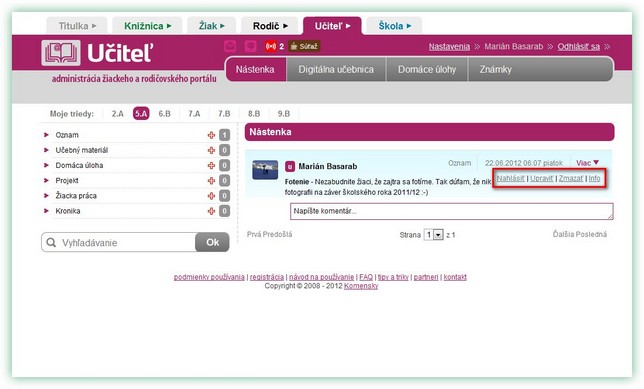The height and width of the screenshot is (389, 644).
Task: Select class 2.A
Action: (117, 114)
